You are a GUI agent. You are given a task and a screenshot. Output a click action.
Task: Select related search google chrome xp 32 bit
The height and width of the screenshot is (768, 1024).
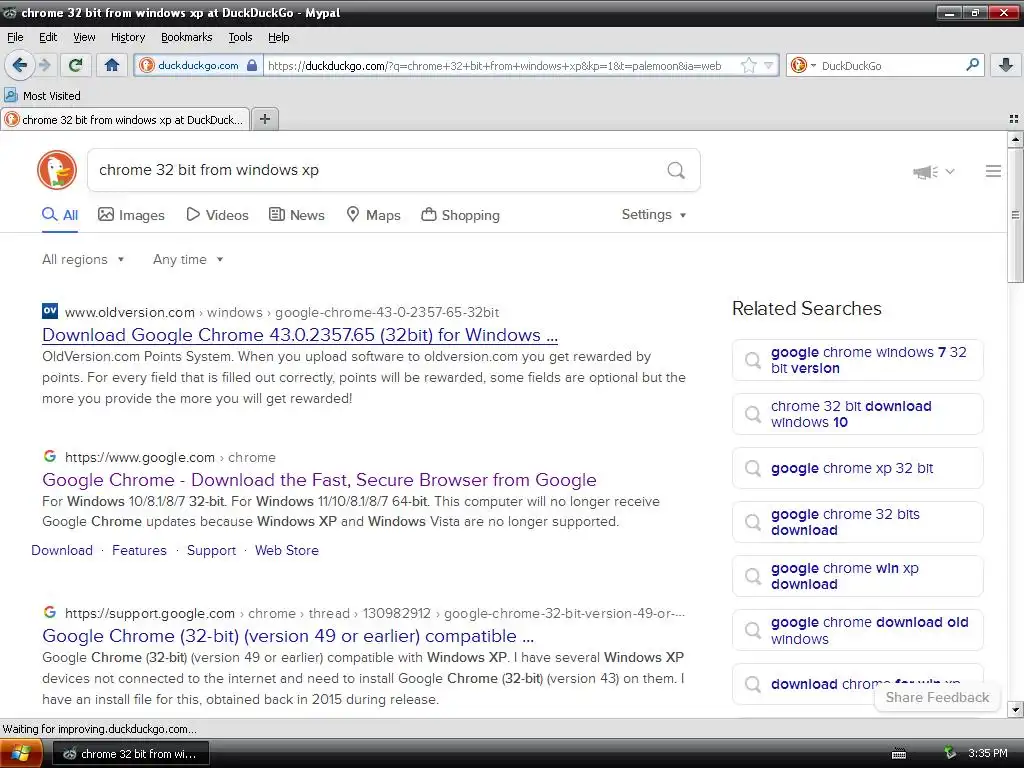857,468
